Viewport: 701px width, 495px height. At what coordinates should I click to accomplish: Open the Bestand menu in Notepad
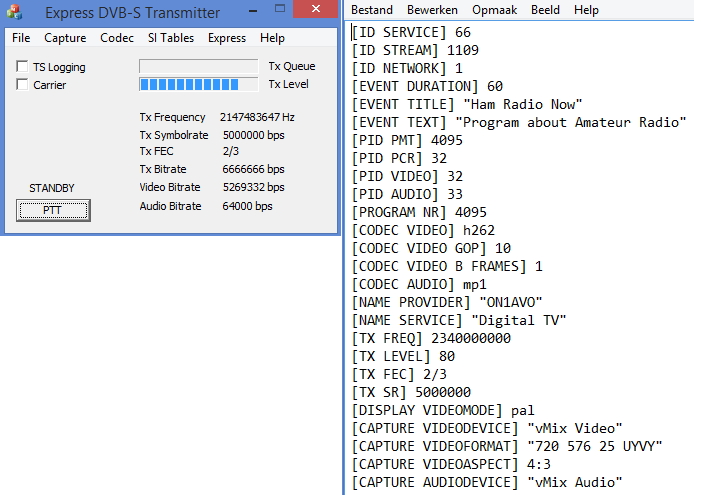pyautogui.click(x=371, y=10)
